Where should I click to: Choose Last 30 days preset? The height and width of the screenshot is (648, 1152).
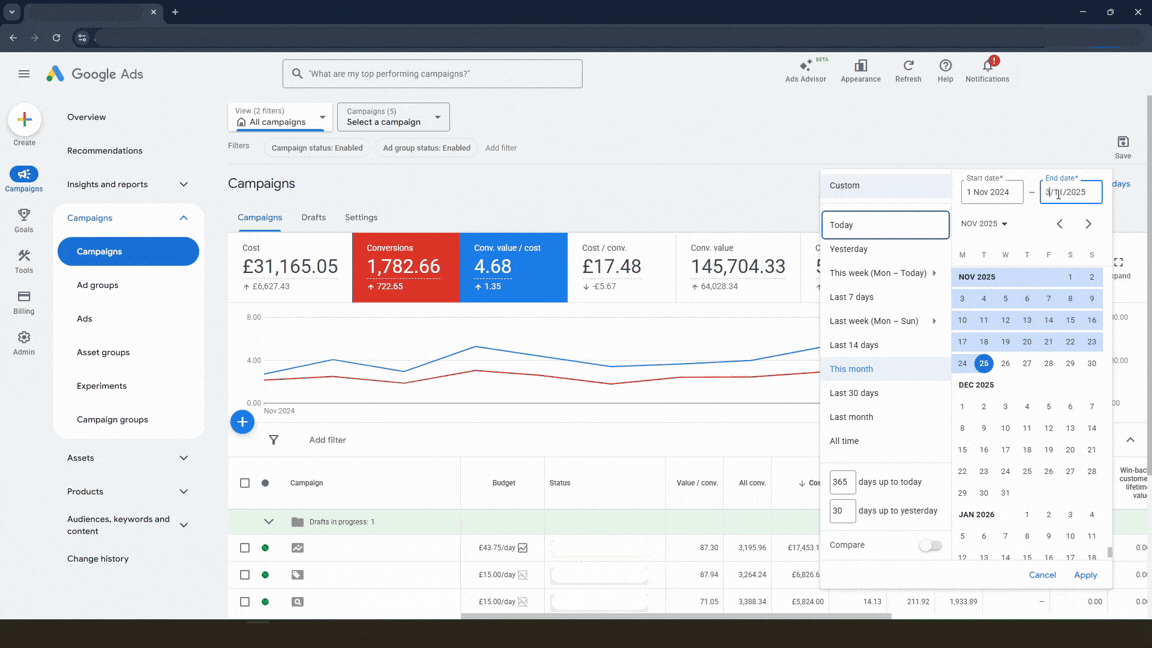[x=853, y=393]
